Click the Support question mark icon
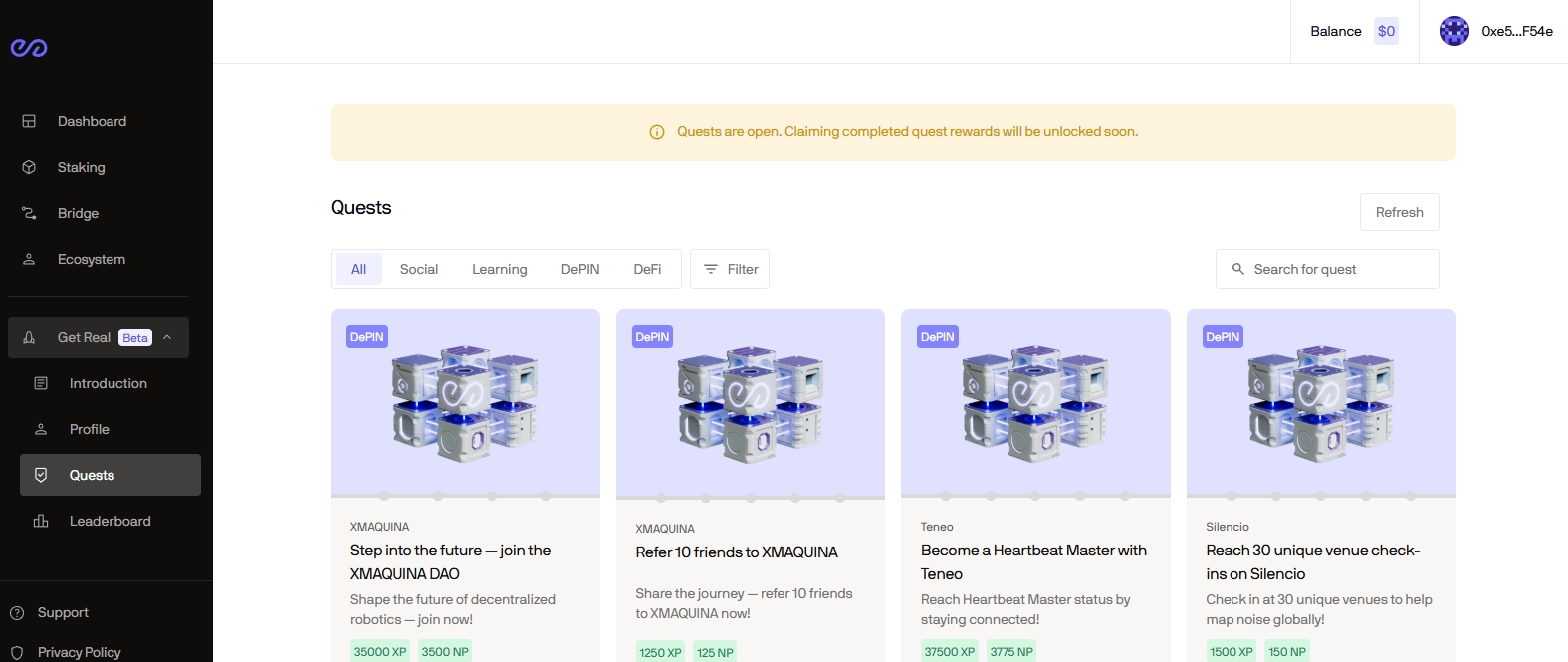The width and height of the screenshot is (1568, 662). [17, 612]
